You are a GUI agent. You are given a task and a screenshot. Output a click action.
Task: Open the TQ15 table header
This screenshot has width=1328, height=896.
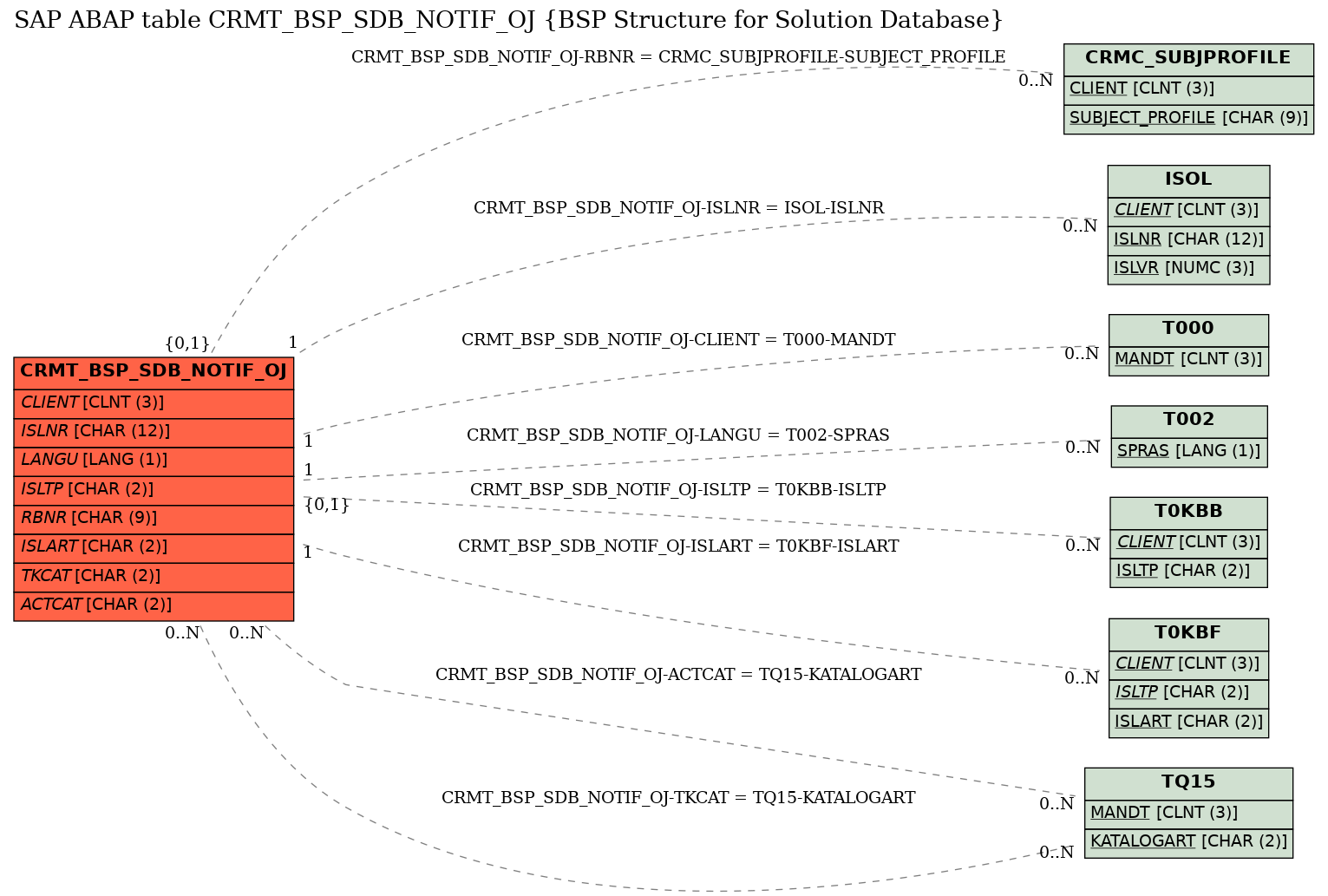tap(1188, 783)
